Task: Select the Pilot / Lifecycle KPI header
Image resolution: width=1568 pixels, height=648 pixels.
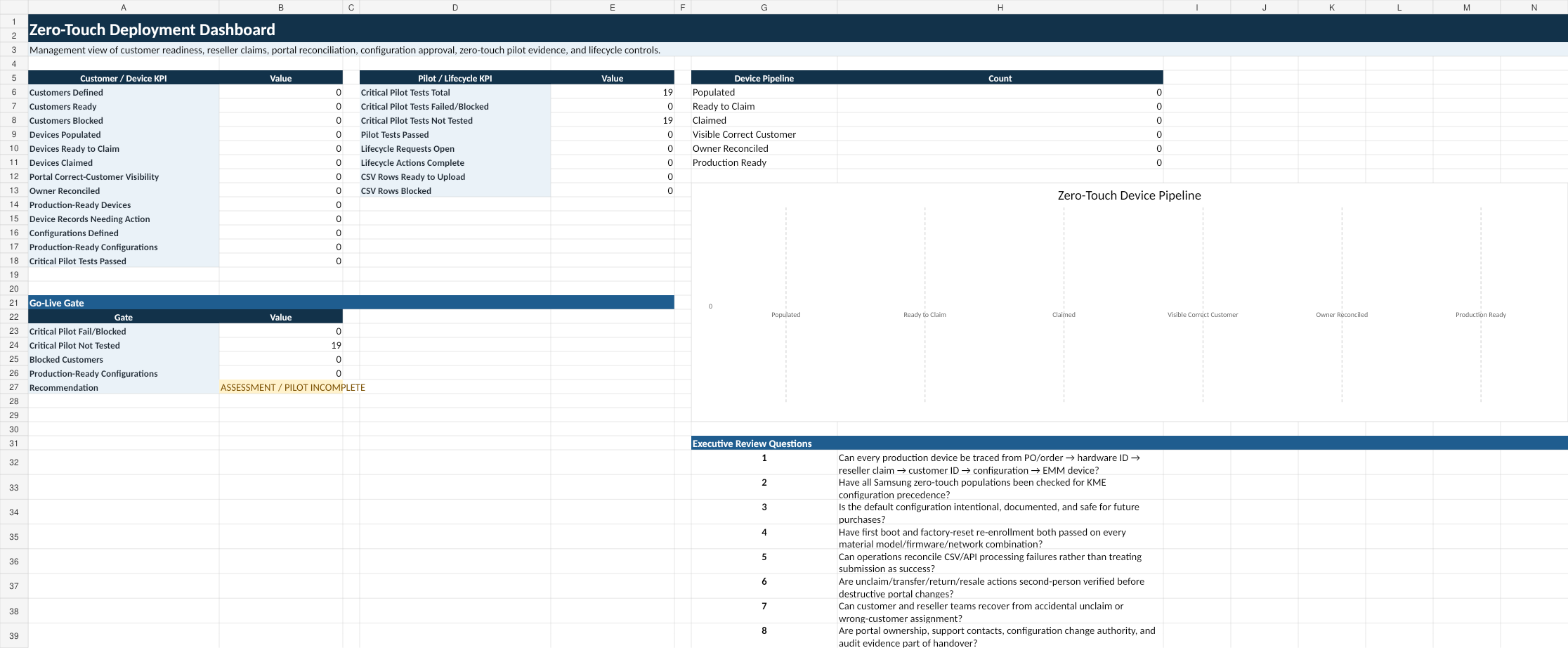Action: pyautogui.click(x=455, y=78)
